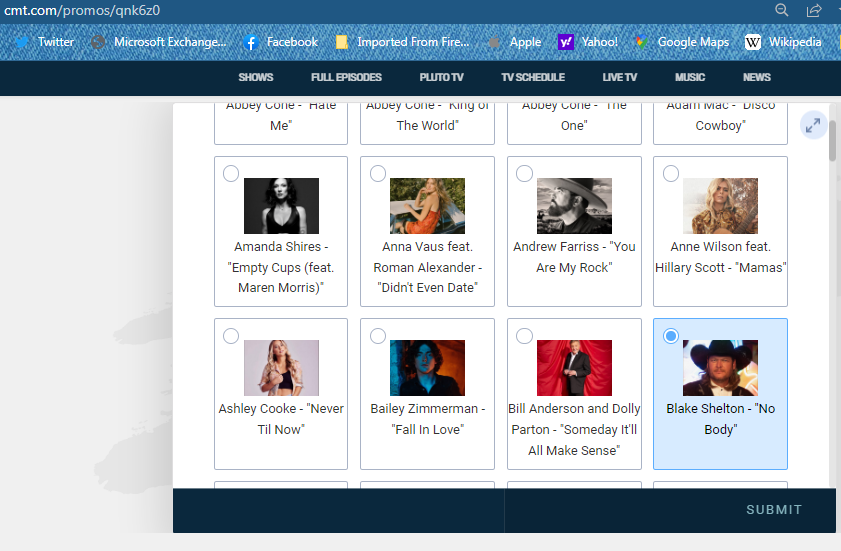Screen dimensions: 841x551
Task: Open the Microsoft Exchange bookmark globe icon
Action: [98, 42]
